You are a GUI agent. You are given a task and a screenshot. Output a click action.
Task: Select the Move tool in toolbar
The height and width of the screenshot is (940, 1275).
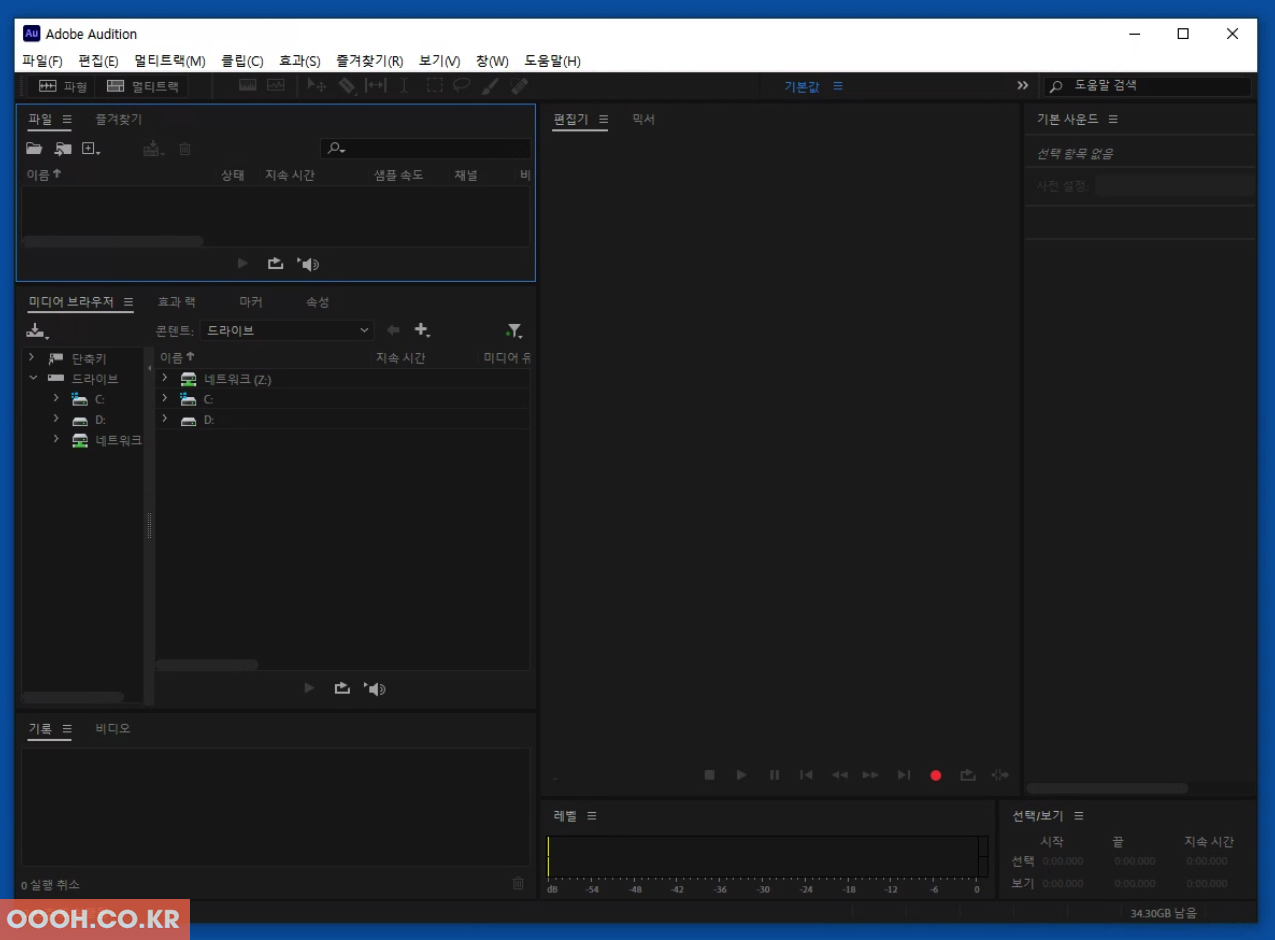(x=317, y=86)
